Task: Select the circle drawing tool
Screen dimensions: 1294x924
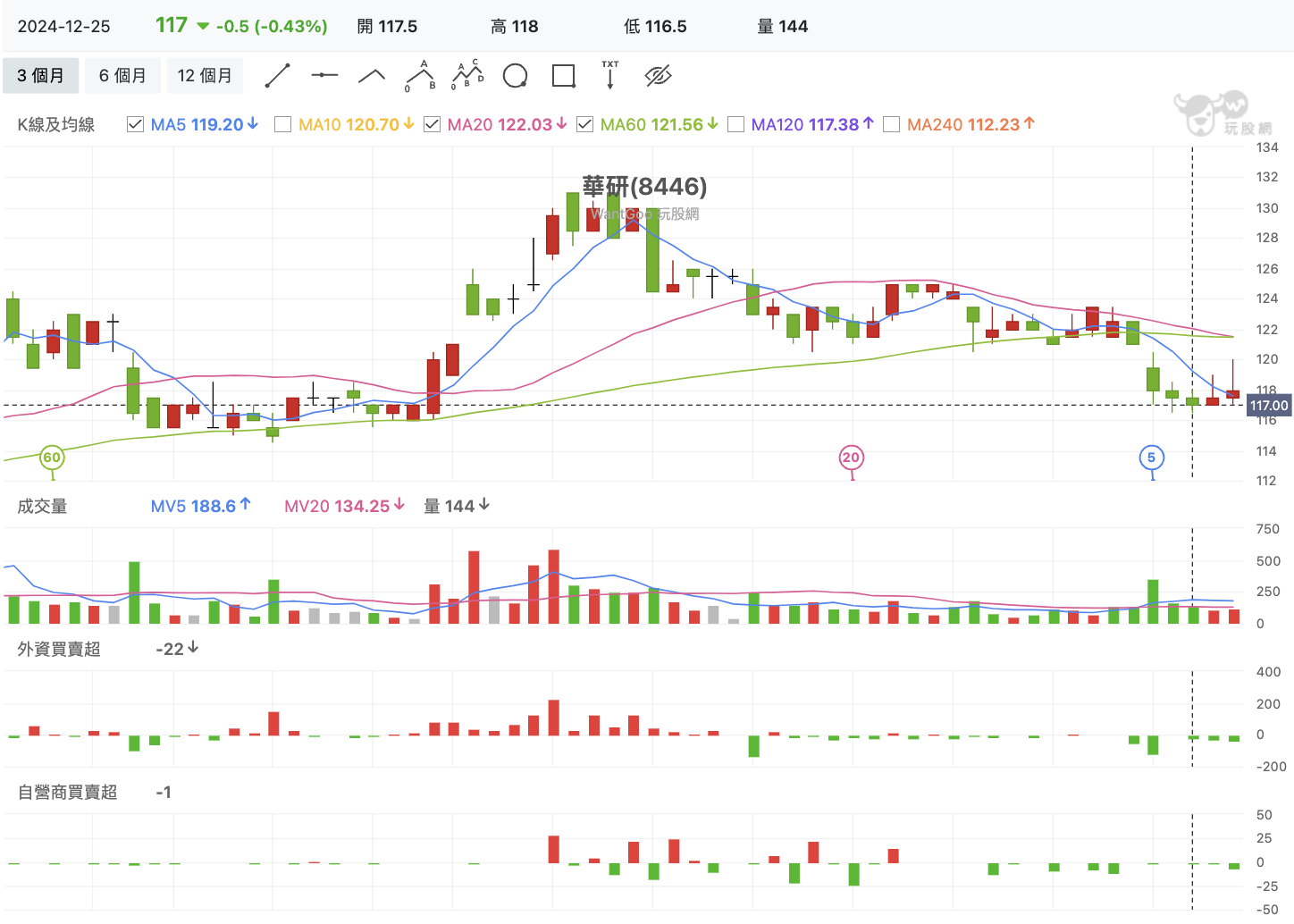Action: tap(515, 76)
